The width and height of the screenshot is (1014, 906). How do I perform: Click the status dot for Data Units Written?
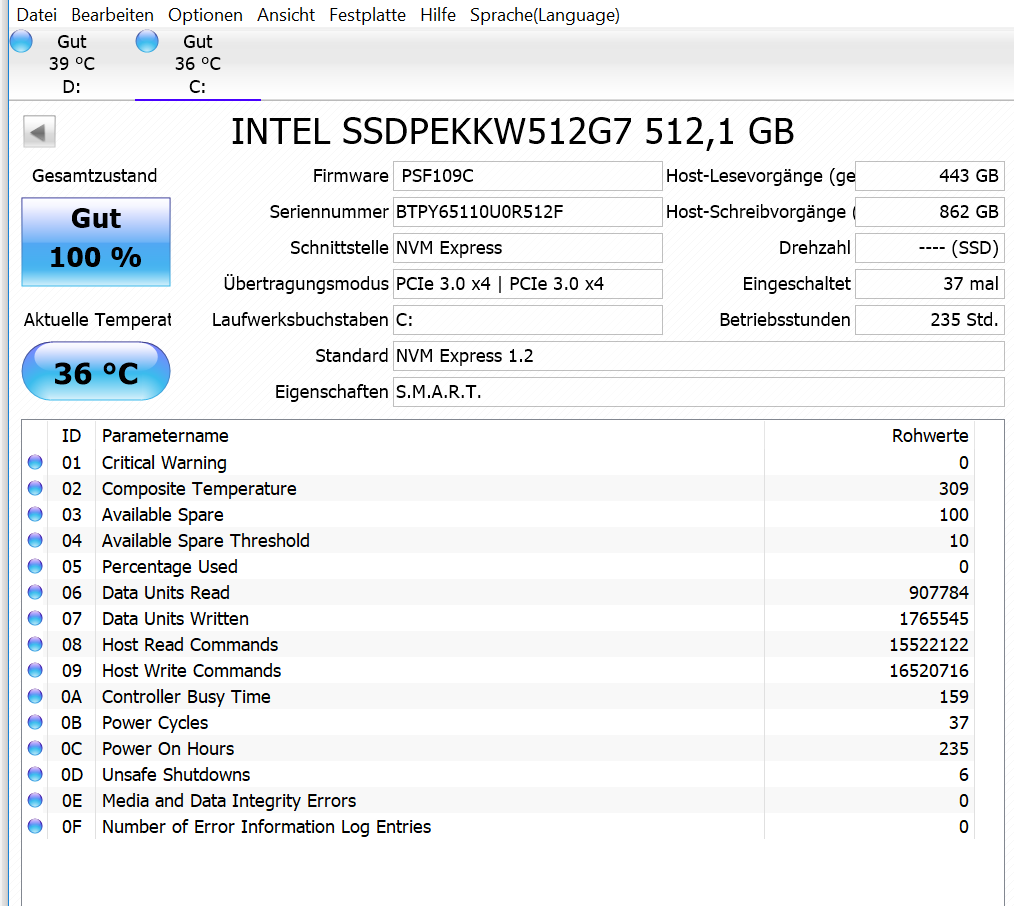pyautogui.click(x=35, y=618)
